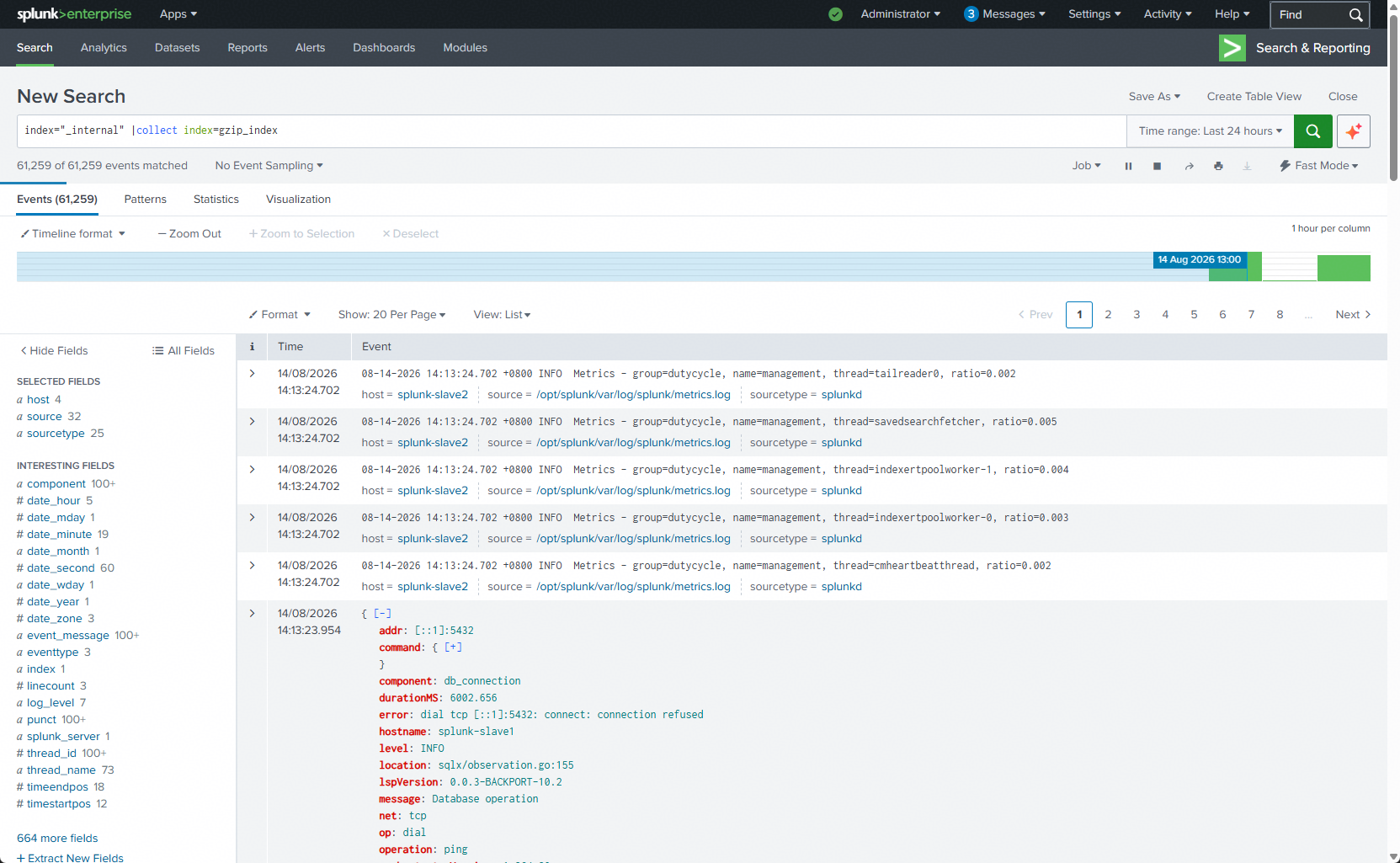Stop the search job
This screenshot has height=863, width=1400.
click(1157, 166)
